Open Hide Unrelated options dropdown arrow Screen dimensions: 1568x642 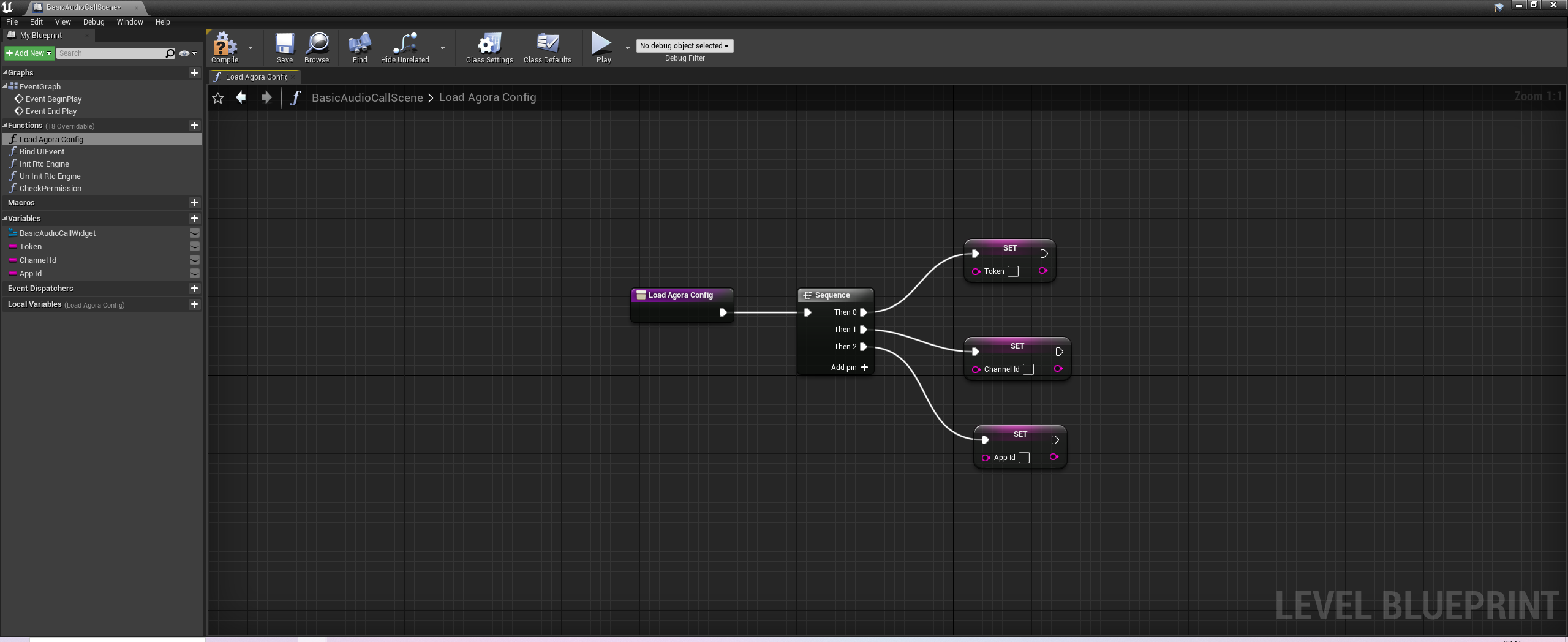click(x=442, y=47)
